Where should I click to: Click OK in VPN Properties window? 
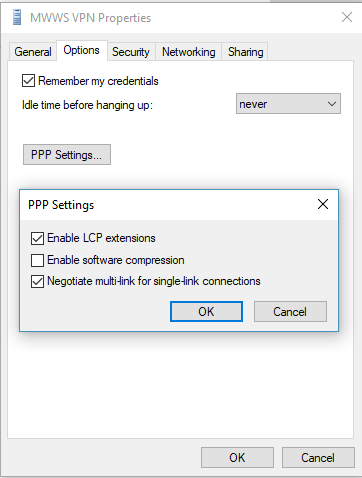(237, 457)
